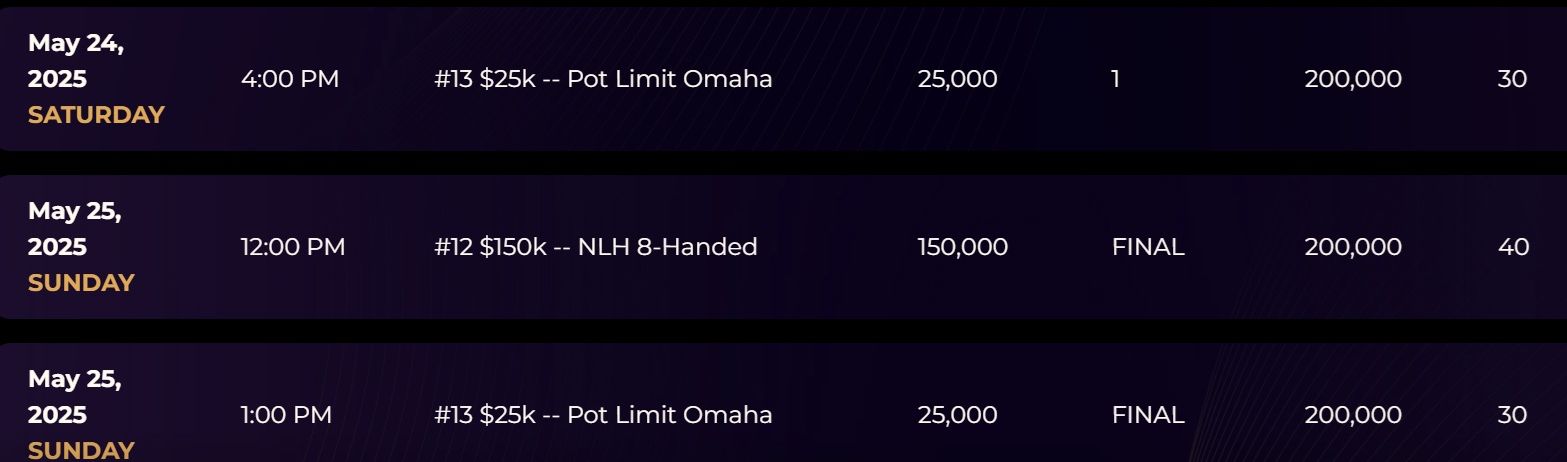Select FINAL in the NLH 8-Handed row
Viewport: 1567px width, 462px height.
point(1148,247)
